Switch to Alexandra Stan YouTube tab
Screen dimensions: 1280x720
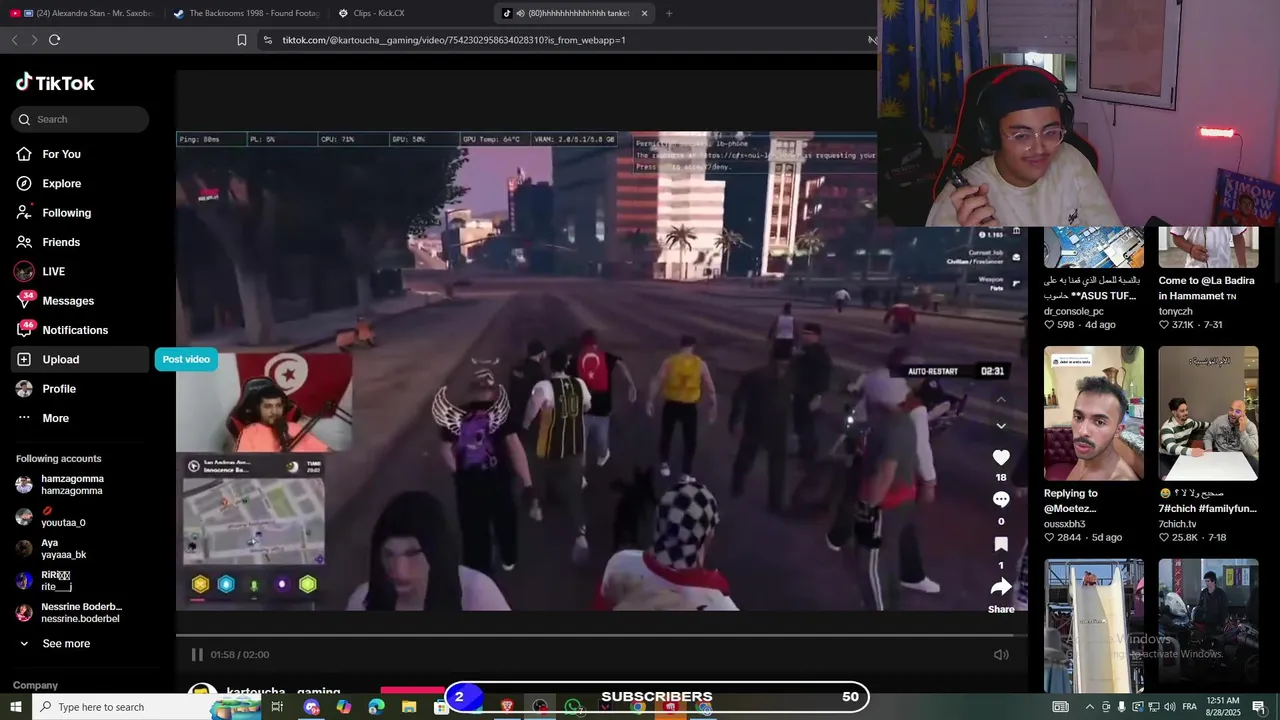click(x=82, y=13)
